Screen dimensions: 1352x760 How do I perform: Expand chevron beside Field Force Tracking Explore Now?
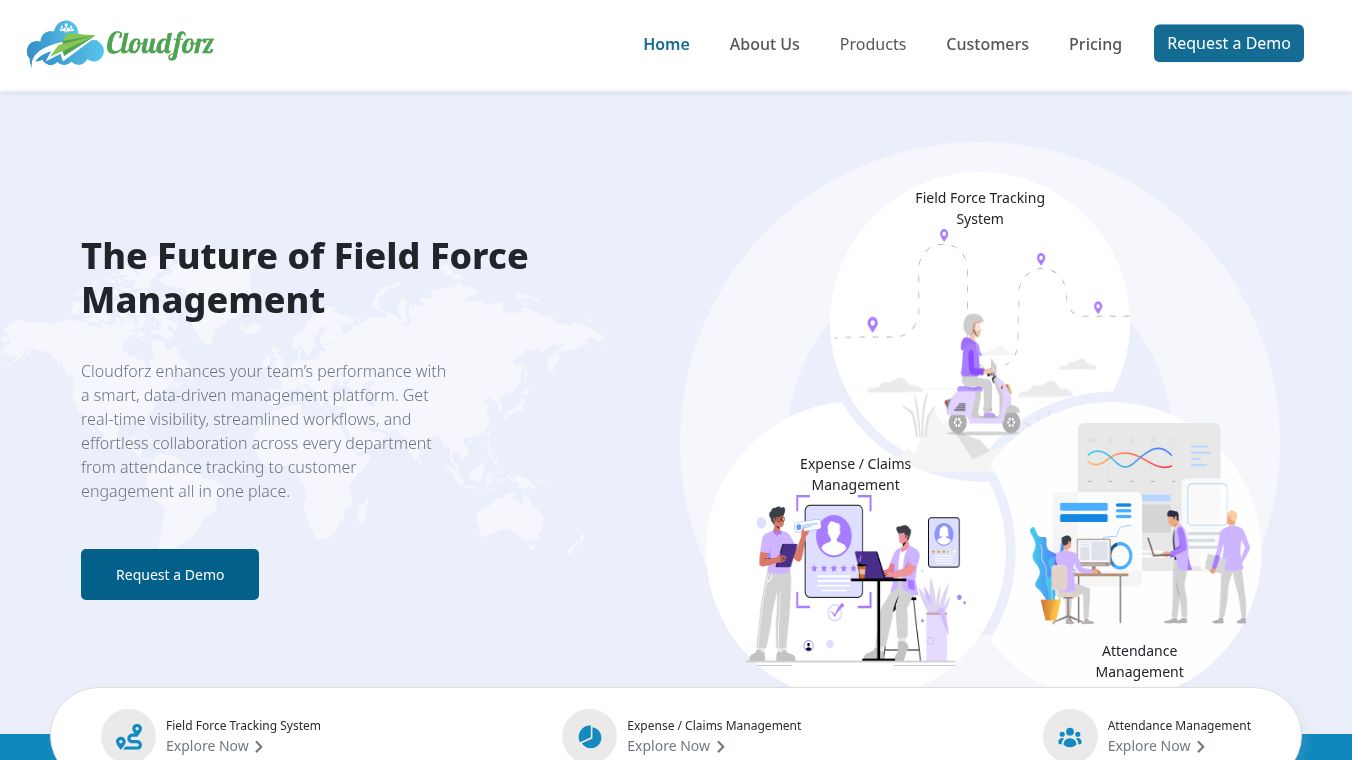click(259, 747)
